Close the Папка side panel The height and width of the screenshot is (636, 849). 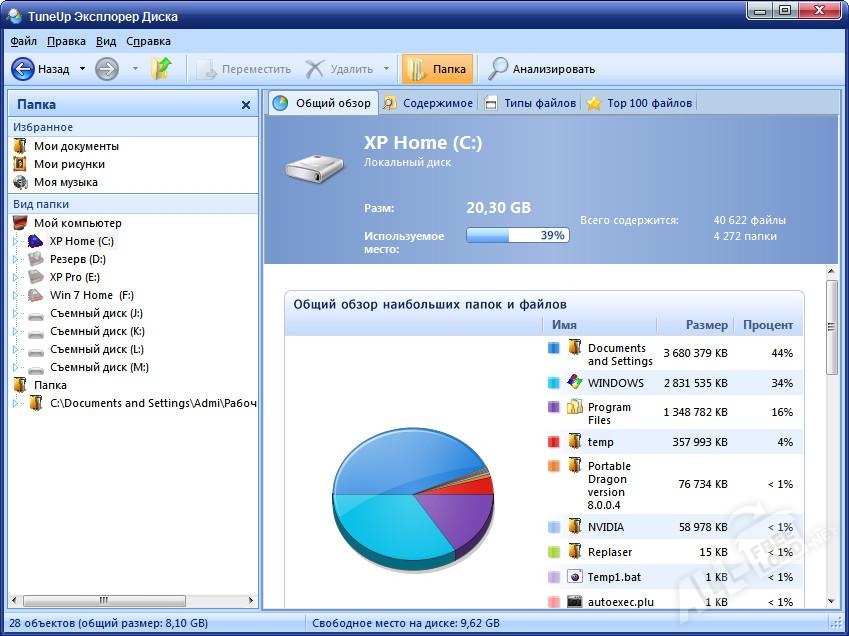tap(246, 105)
